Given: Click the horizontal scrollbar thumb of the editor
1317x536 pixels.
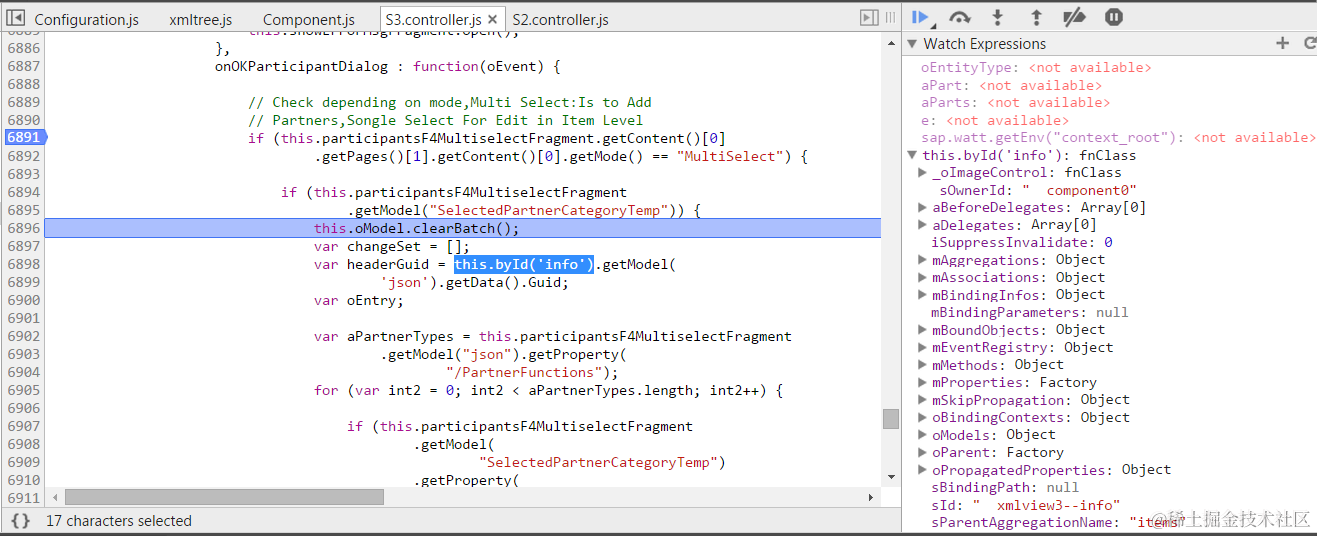Looking at the screenshot, I should [224, 497].
